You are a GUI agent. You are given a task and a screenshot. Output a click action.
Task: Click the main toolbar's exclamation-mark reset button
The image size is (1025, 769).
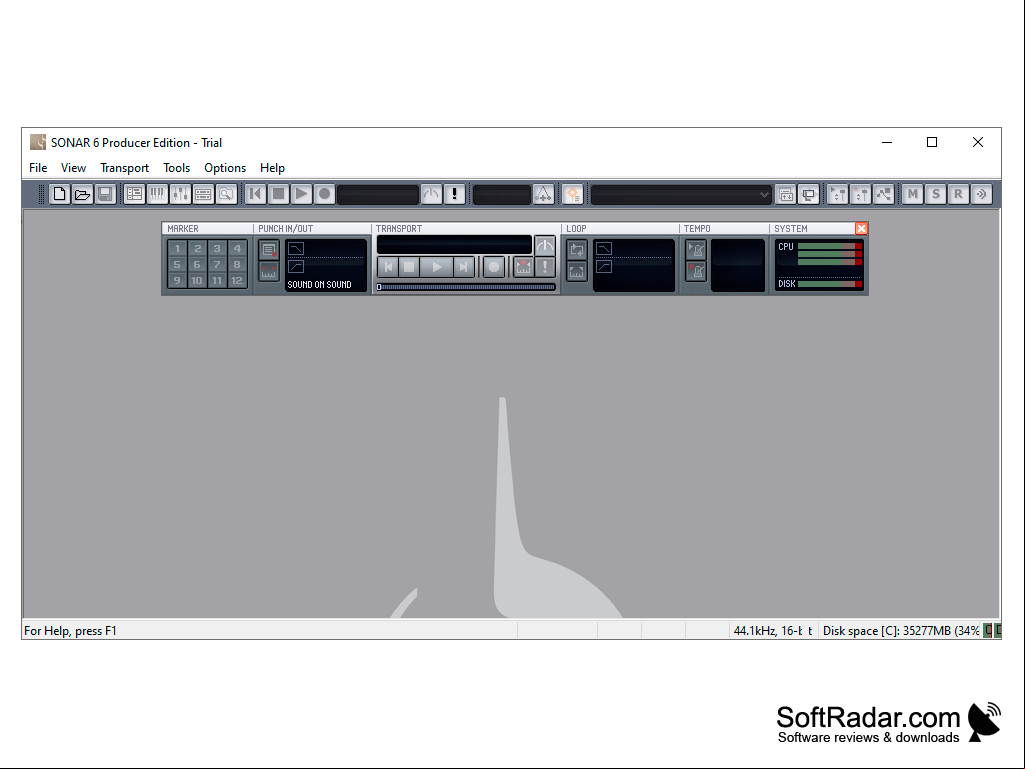click(x=454, y=194)
